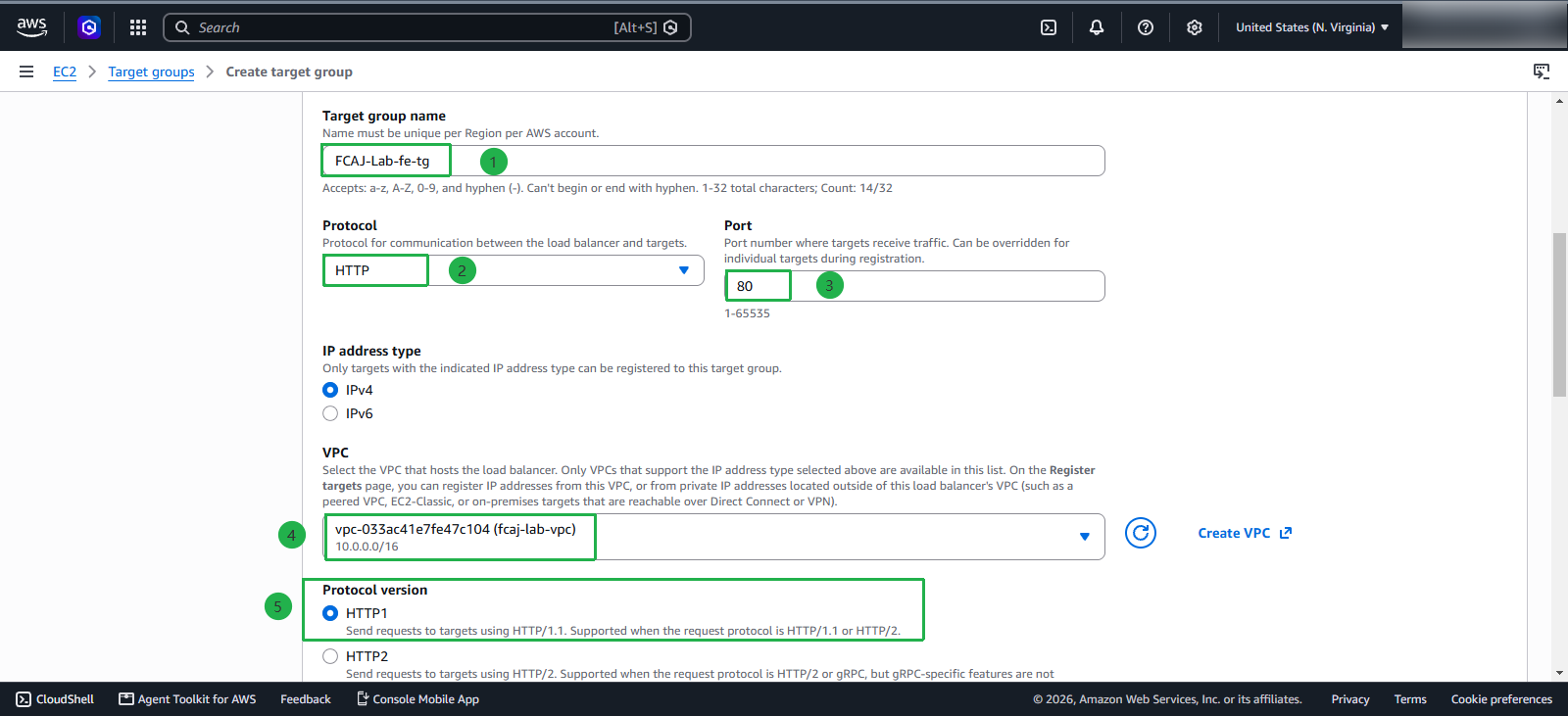Image resolution: width=1568 pixels, height=716 pixels.
Task: Launch CloudShell from the top bar
Action: pos(1049,27)
